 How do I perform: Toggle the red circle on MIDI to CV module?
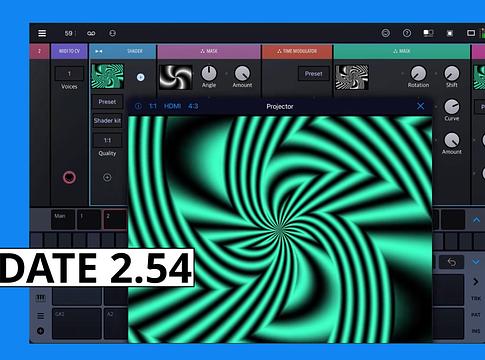pyautogui.click(x=69, y=177)
